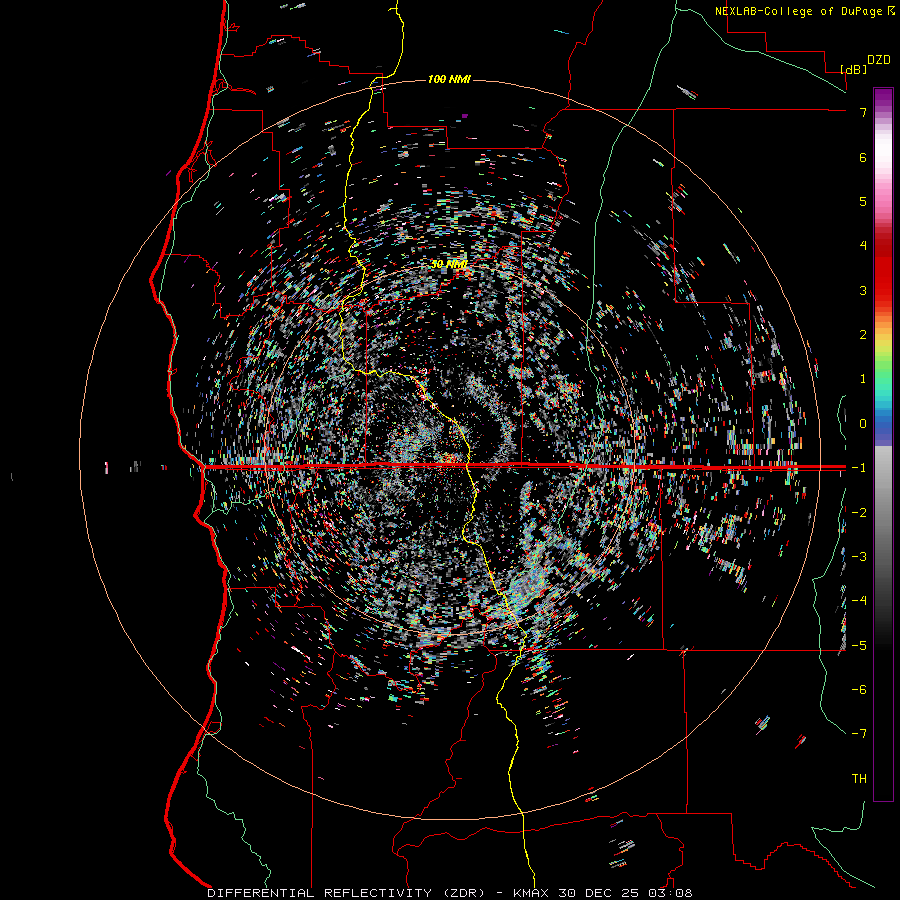Click the positive 4 scale tick label

click(x=863, y=246)
